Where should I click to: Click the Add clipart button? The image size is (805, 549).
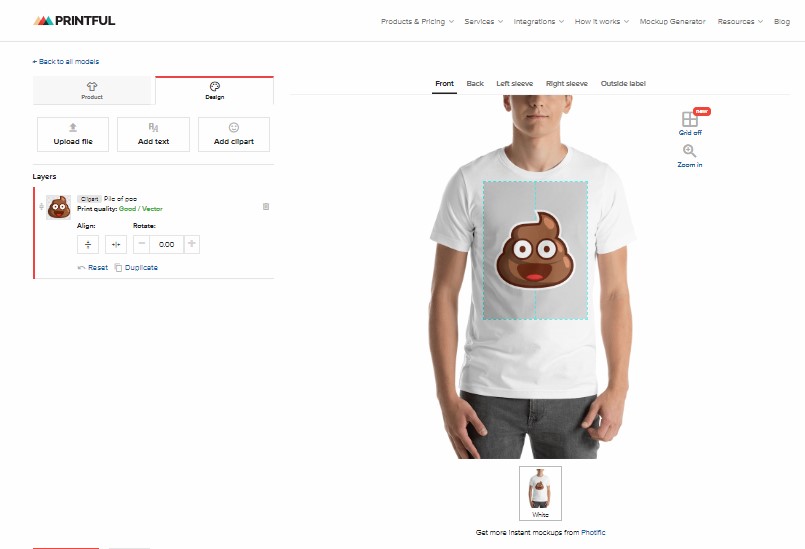(x=234, y=134)
